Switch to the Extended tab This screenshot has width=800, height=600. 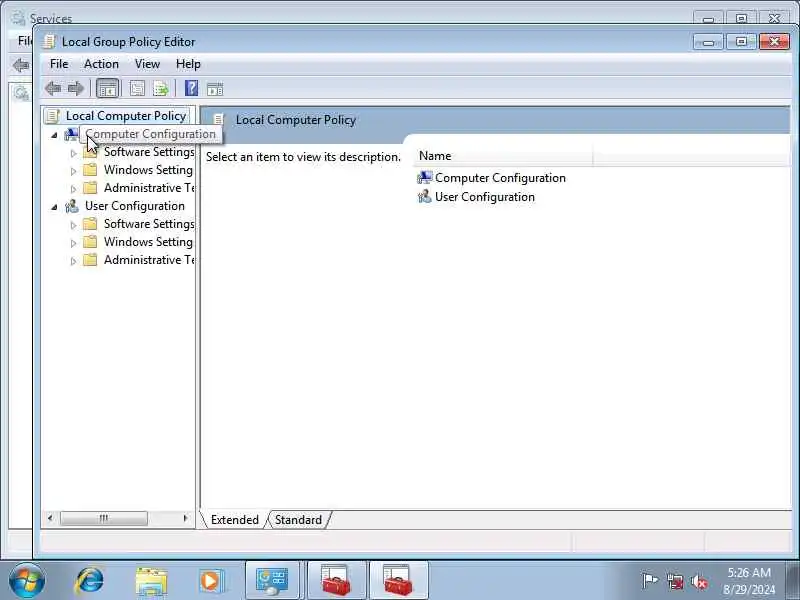coord(234,519)
